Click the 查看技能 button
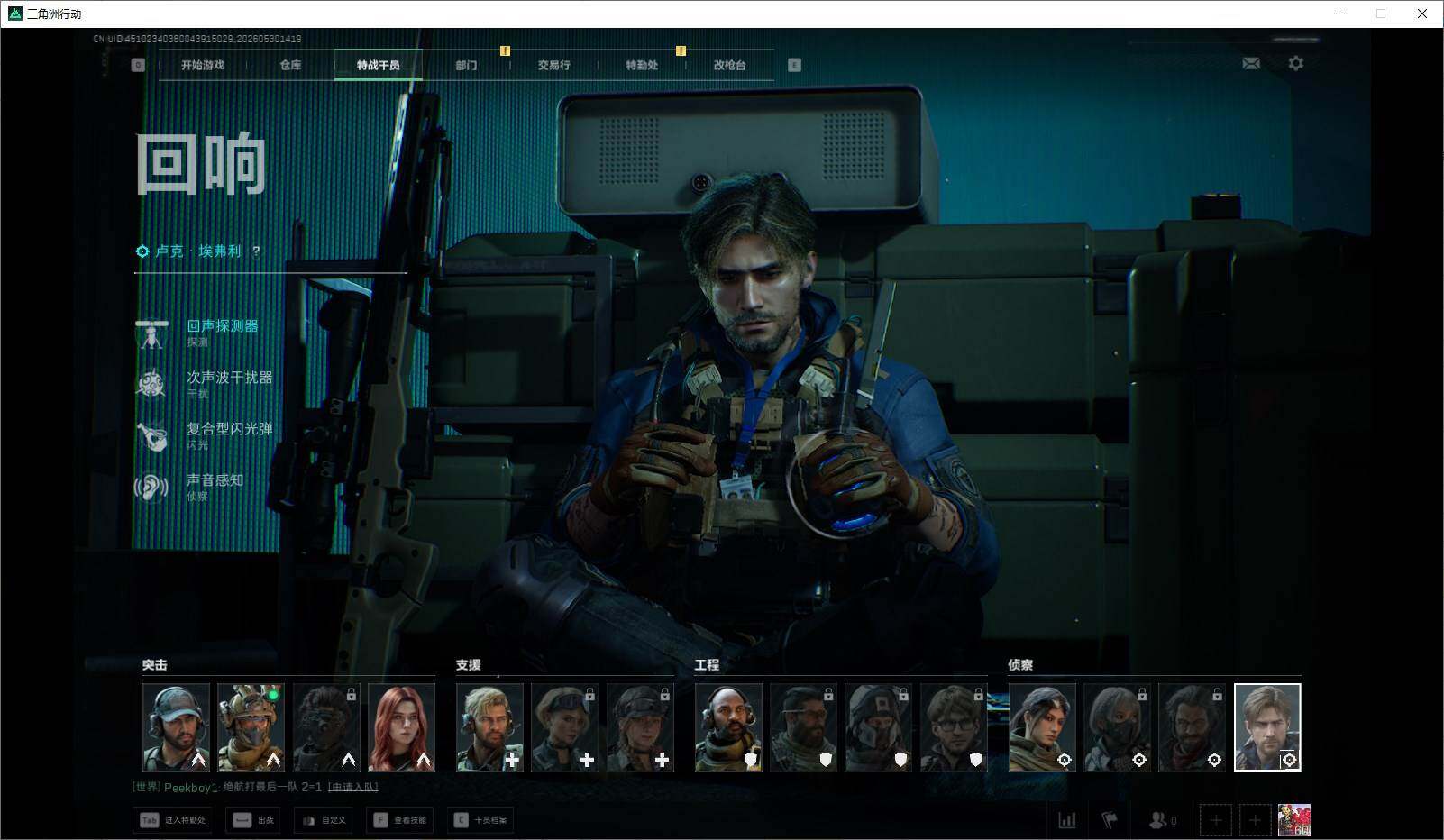 (x=400, y=820)
